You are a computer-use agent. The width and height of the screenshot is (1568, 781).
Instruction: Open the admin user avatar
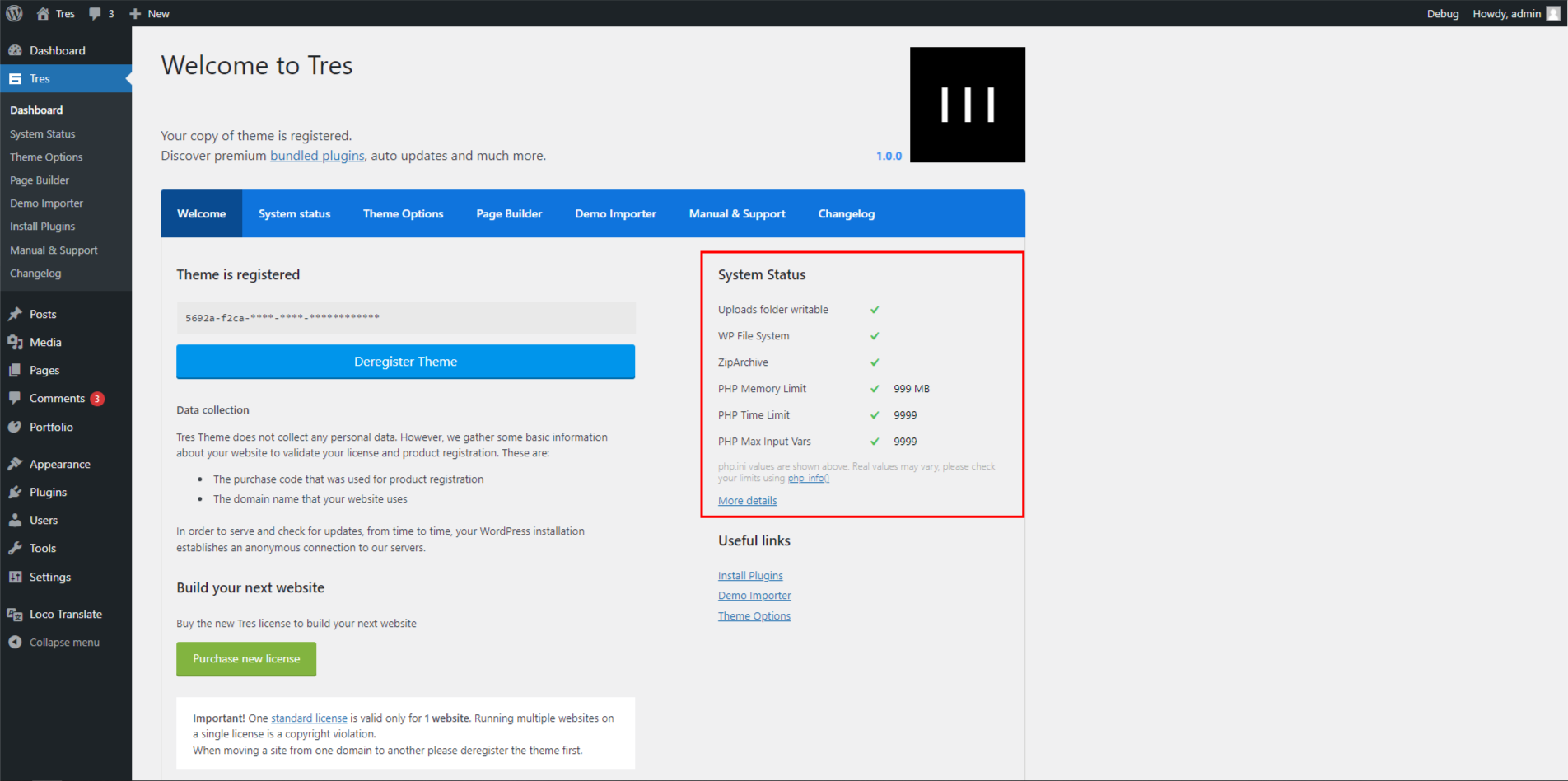(1553, 13)
